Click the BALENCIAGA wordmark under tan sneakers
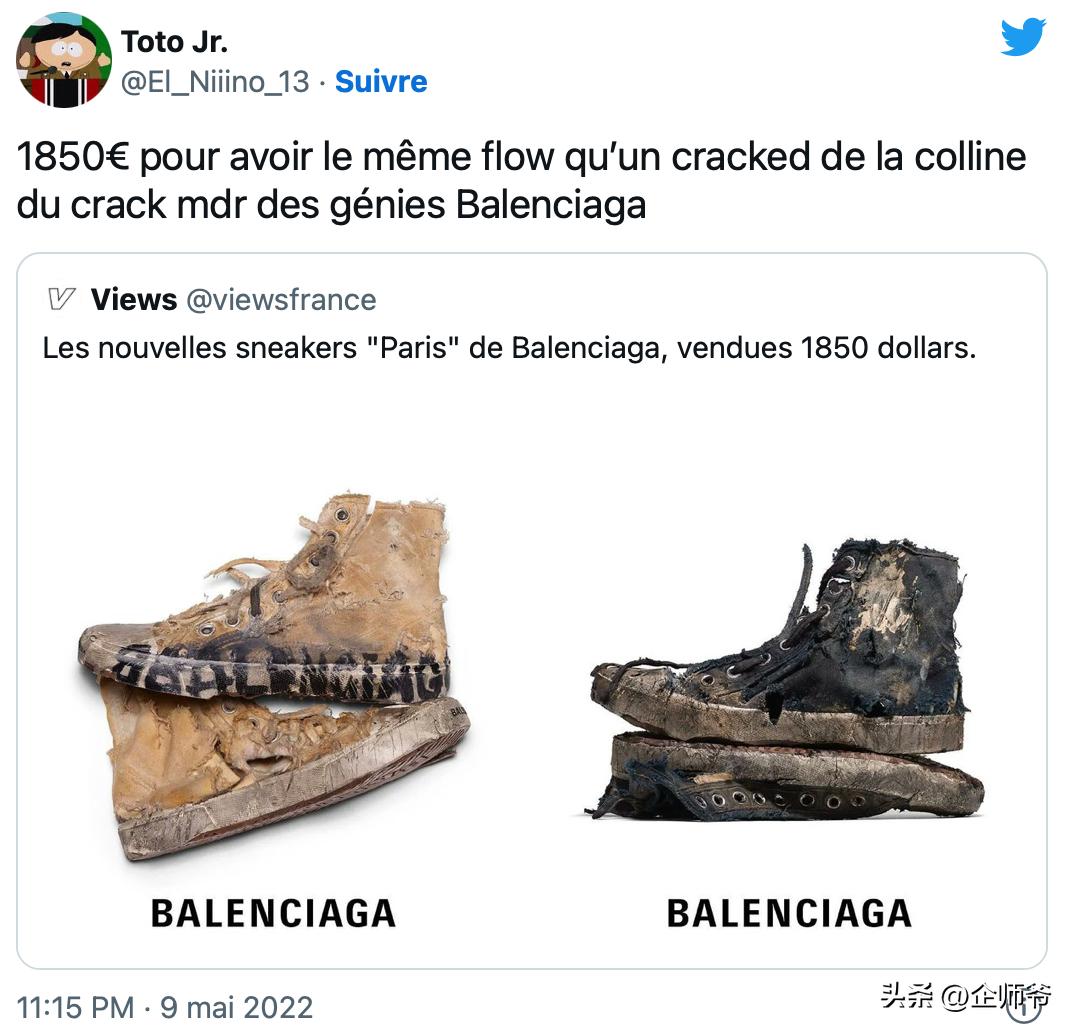This screenshot has height=1034, width=1076. tap(273, 913)
